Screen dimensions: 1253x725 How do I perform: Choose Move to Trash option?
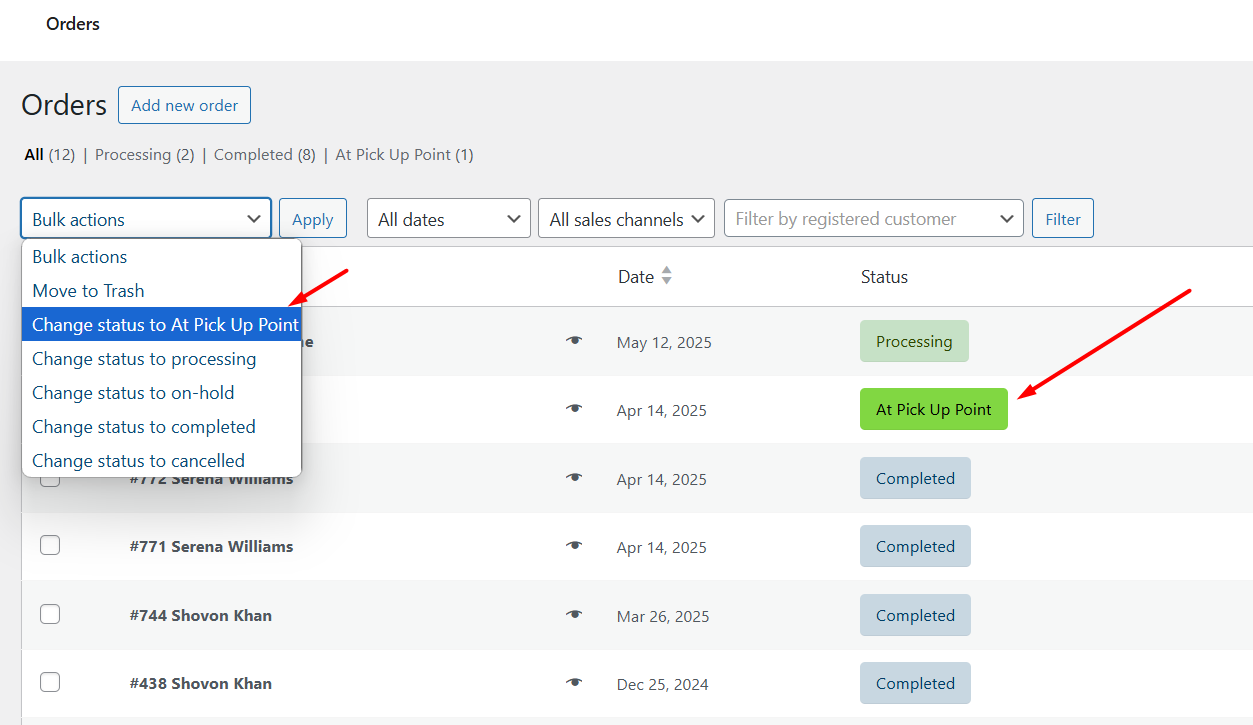[x=161, y=291]
